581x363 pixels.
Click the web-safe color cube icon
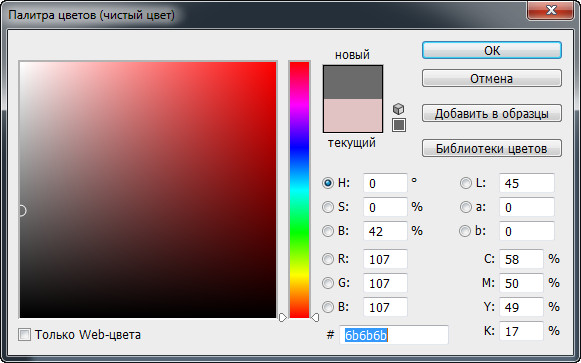click(398, 109)
